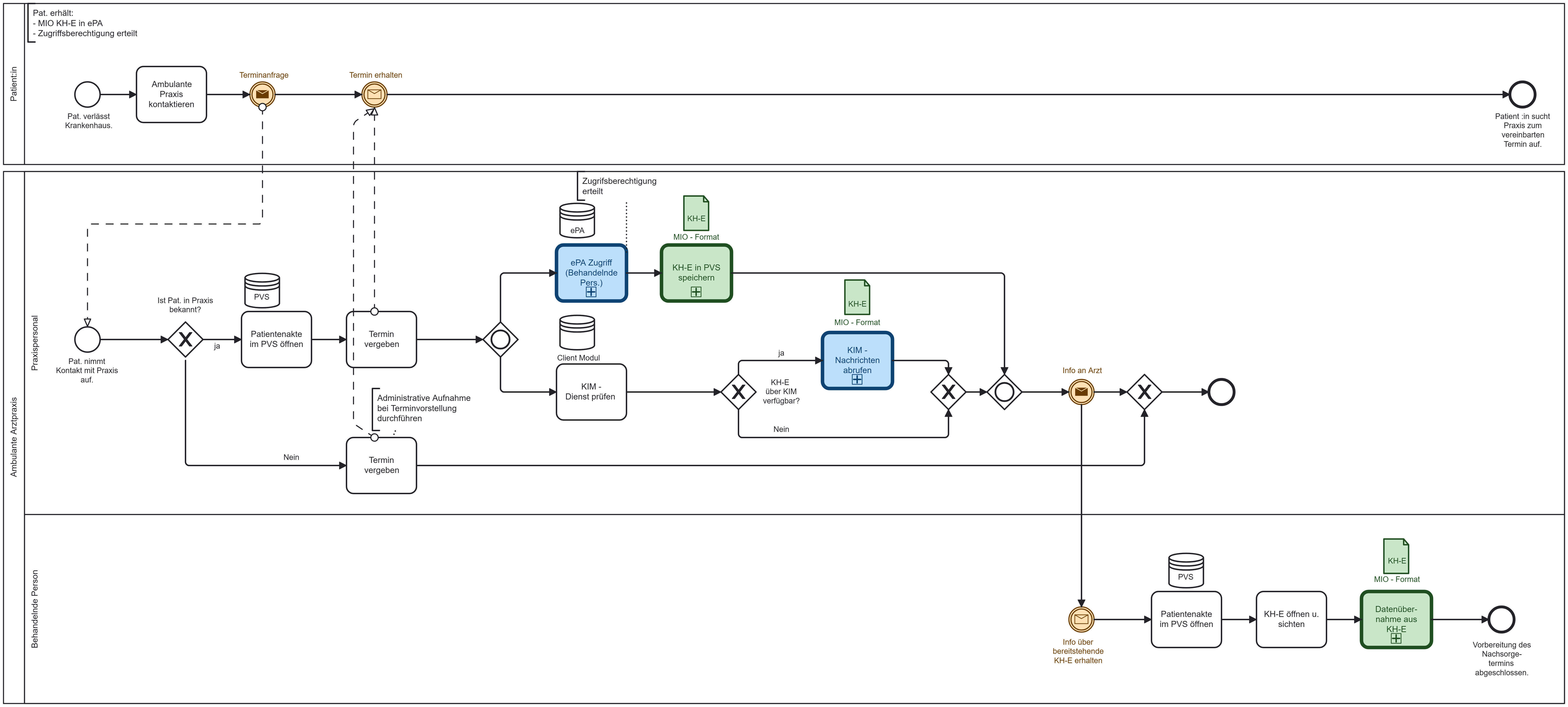Click the XOR gateway after 'Info an Arzt'
1568x707 pixels.
pyautogui.click(x=1144, y=392)
